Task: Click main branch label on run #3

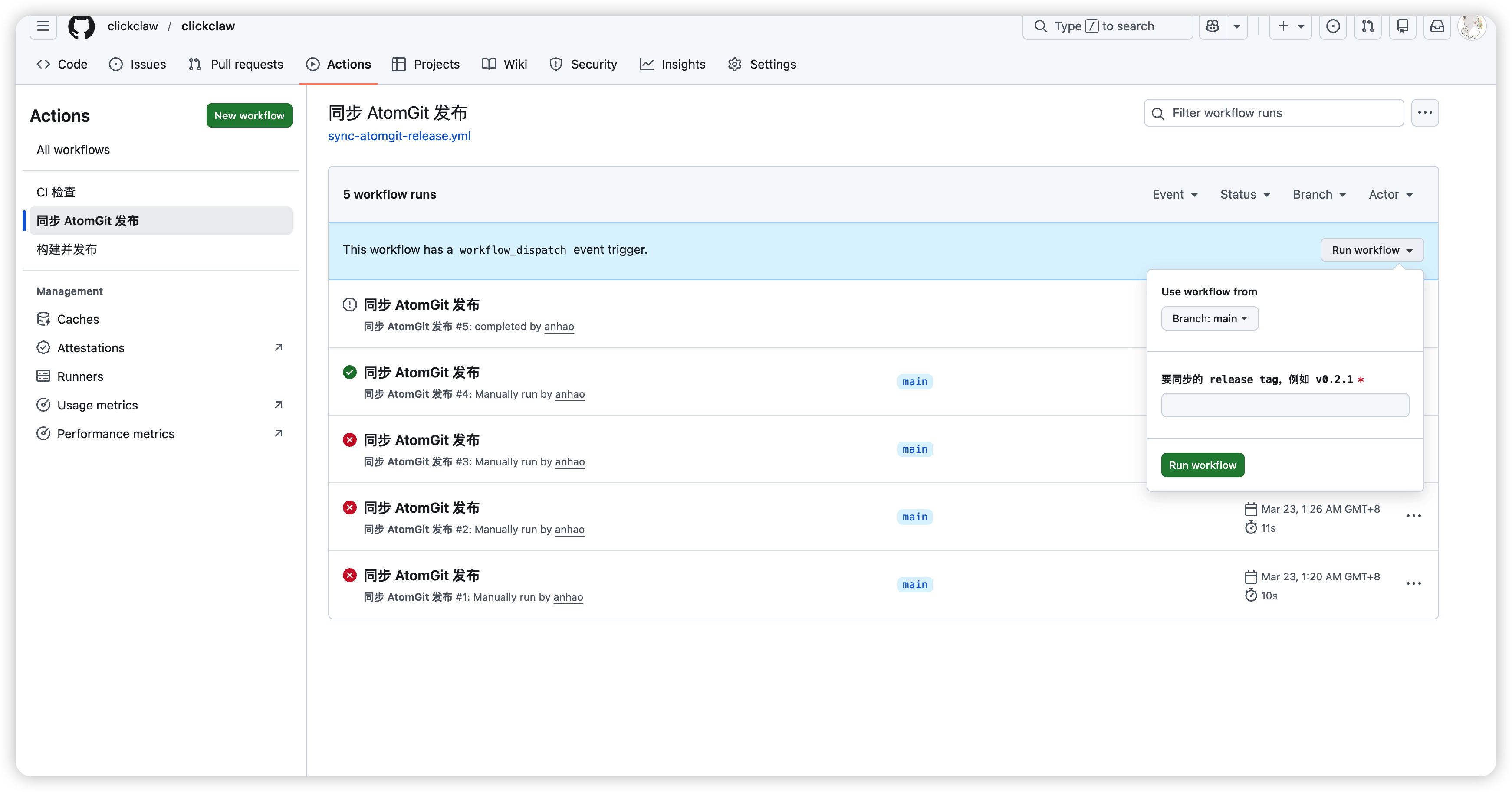Action: (915, 449)
